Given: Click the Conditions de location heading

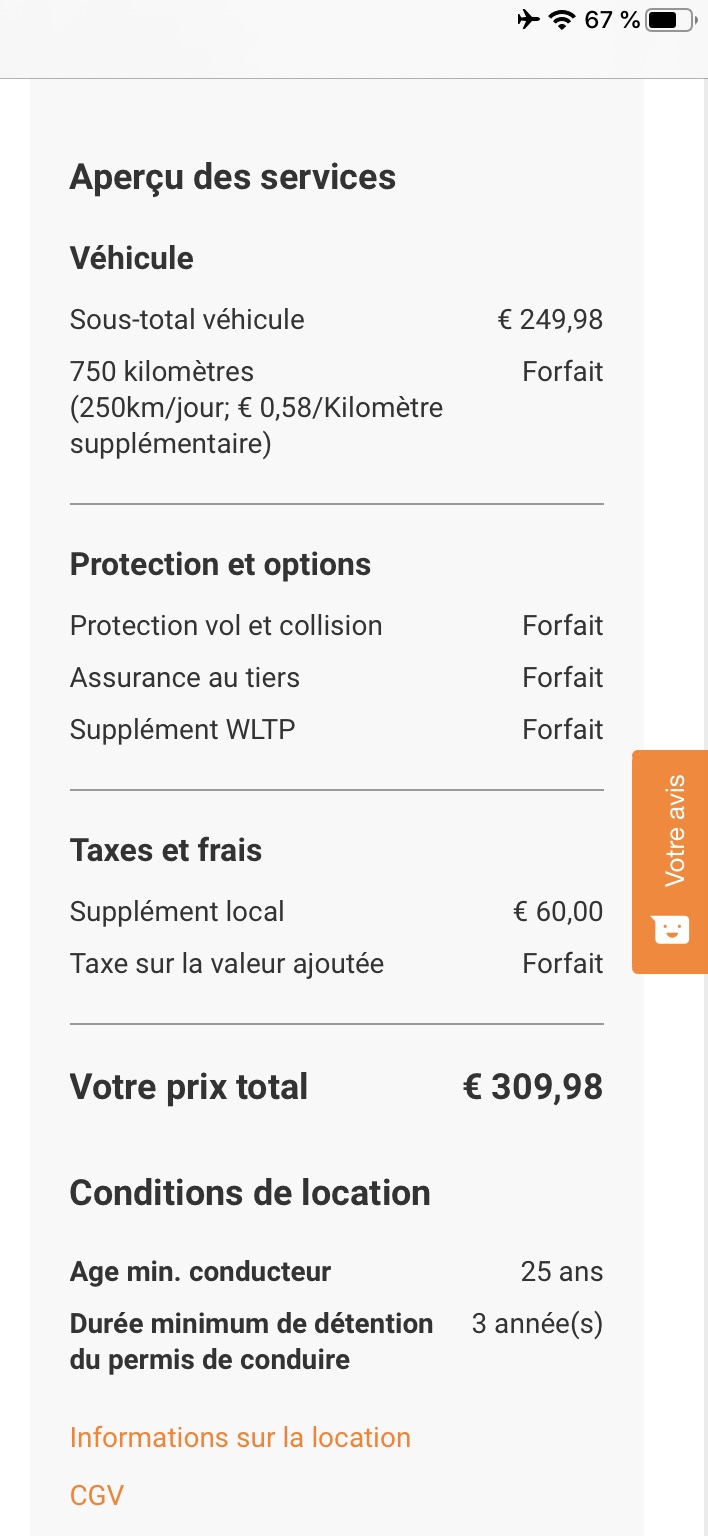Looking at the screenshot, I should (x=250, y=1192).
